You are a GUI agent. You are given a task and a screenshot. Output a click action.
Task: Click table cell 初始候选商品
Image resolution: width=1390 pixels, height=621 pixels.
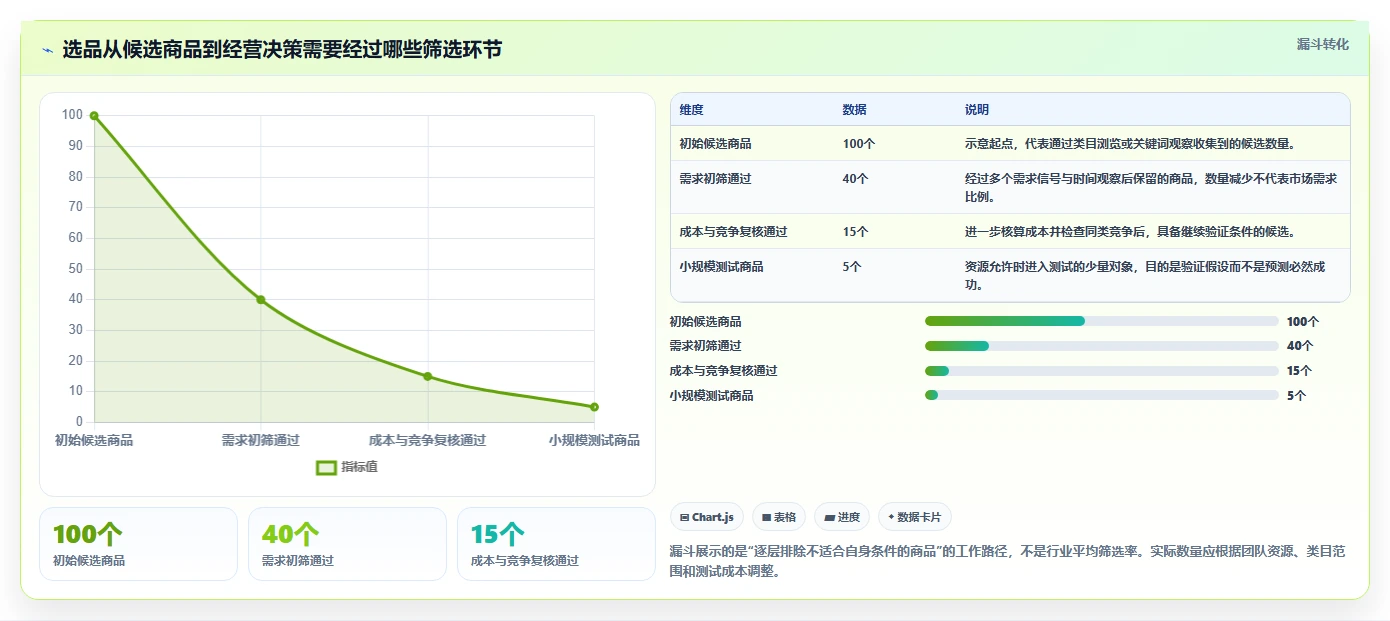[x=715, y=144]
